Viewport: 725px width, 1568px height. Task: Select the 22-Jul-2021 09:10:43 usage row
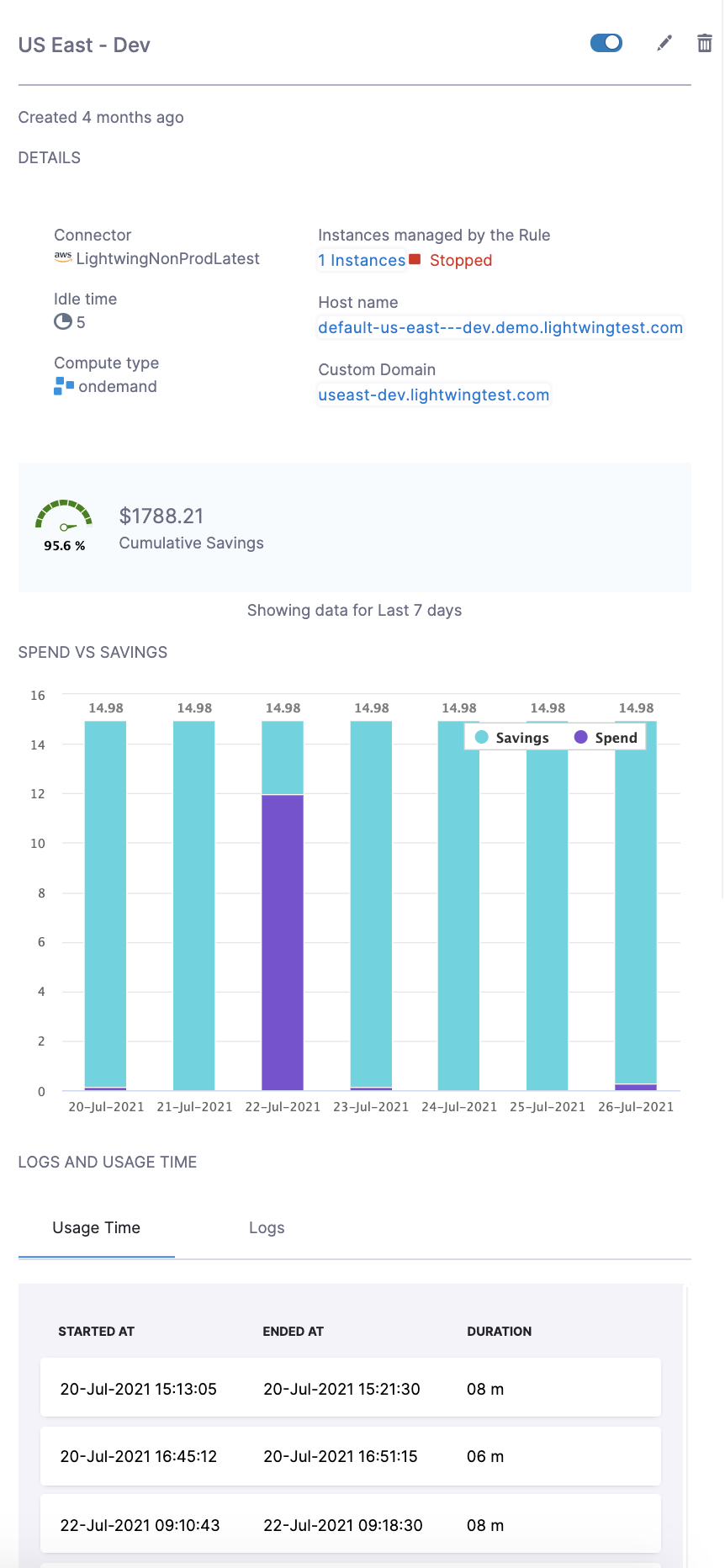coord(350,1525)
